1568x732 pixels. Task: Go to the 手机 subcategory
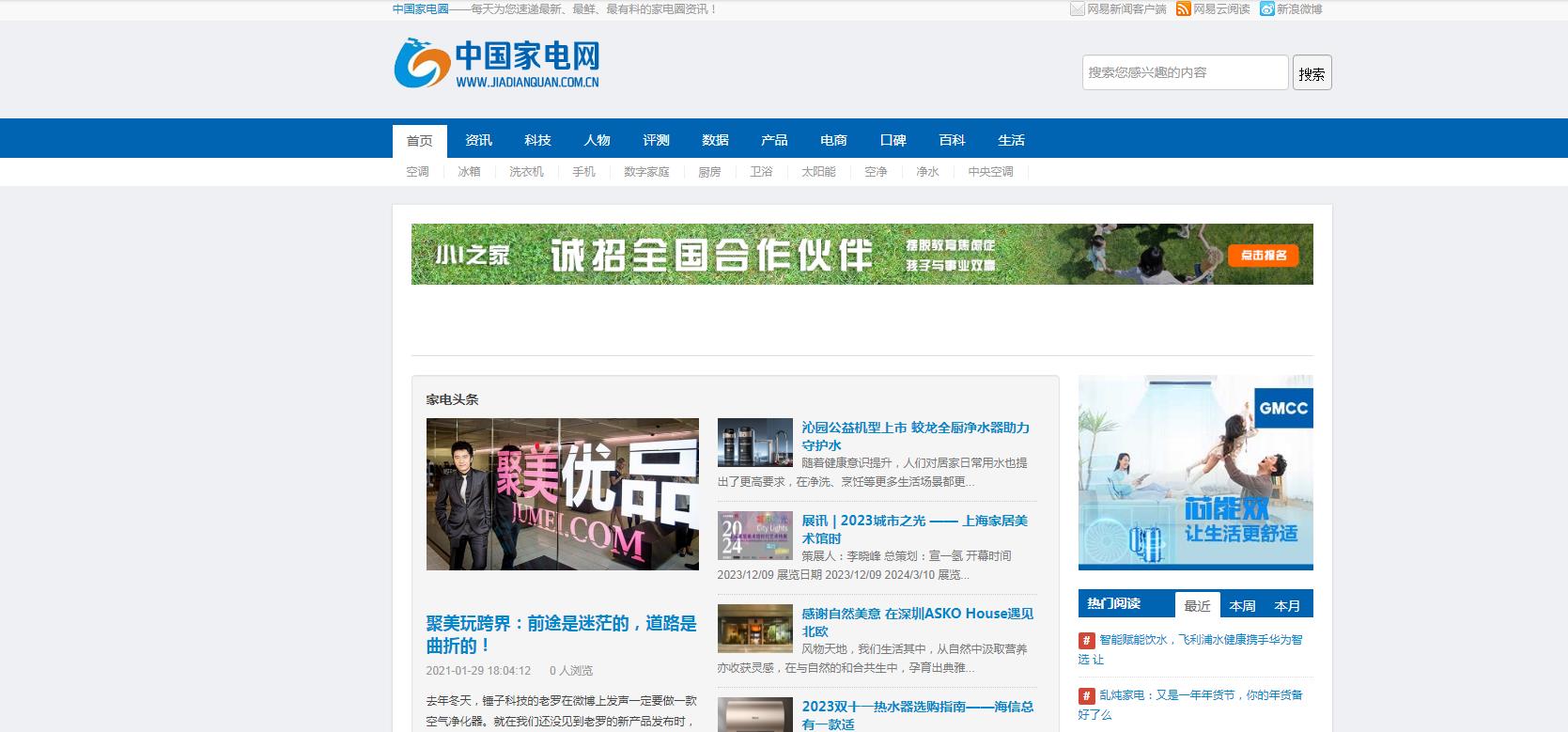click(x=583, y=172)
